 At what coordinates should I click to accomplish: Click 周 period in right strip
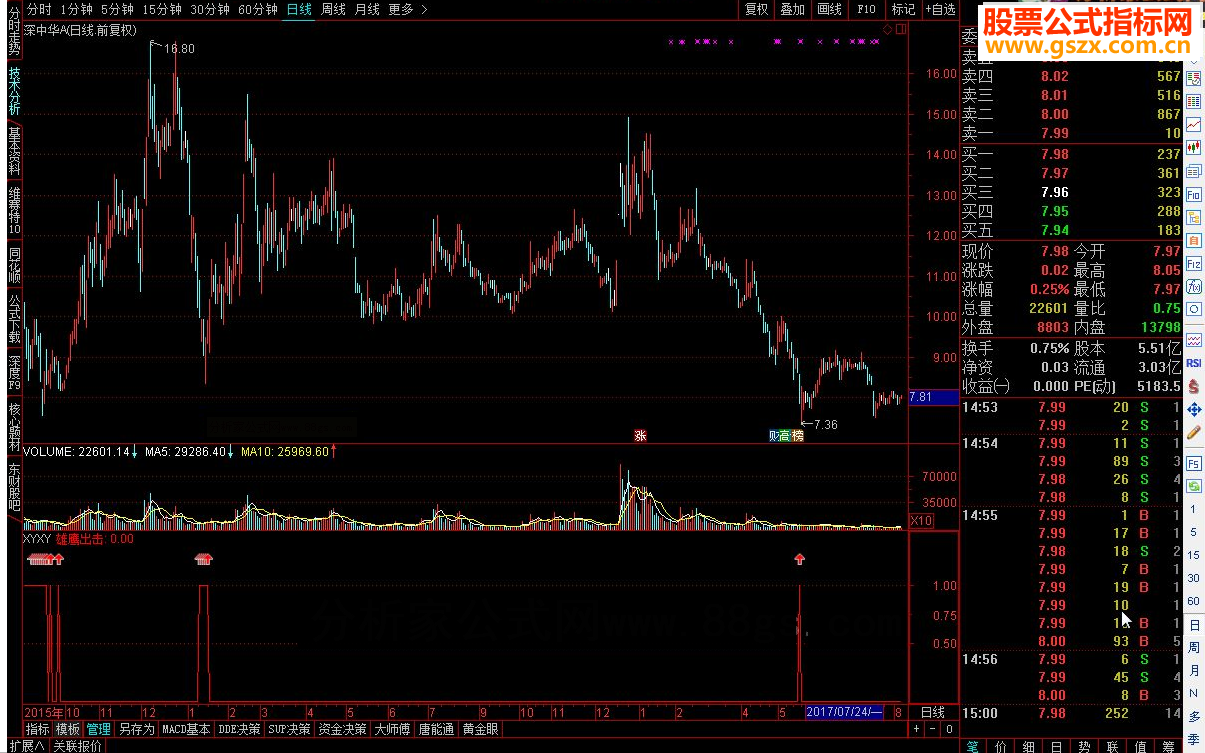pos(1194,648)
